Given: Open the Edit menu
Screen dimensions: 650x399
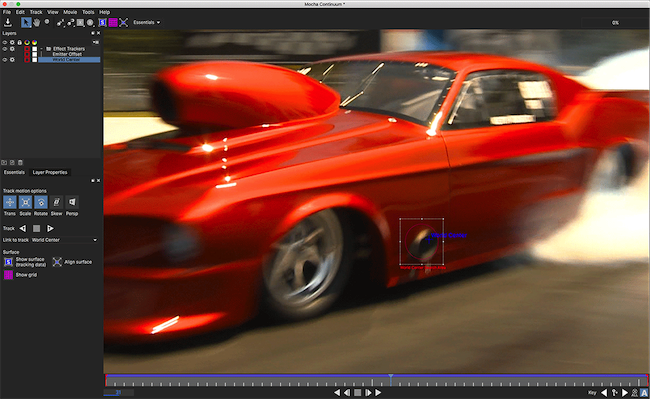Looking at the screenshot, I should click(20, 12).
